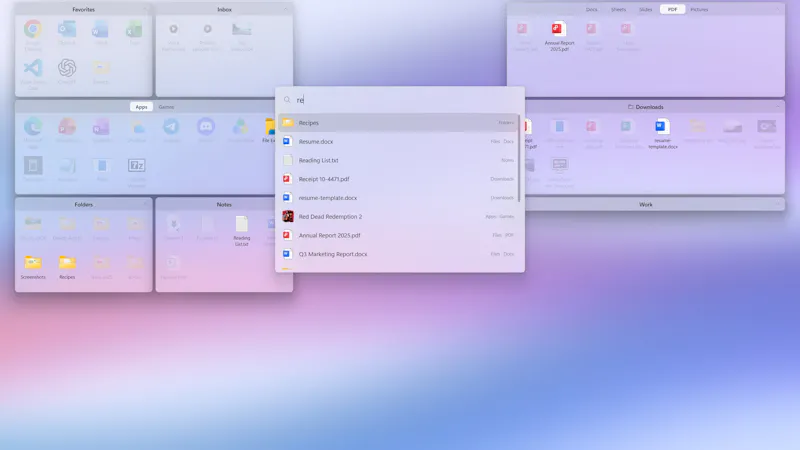Viewport: 800px width, 450px height.
Task: Launch Outlook from Favorites
Action: 67,34
